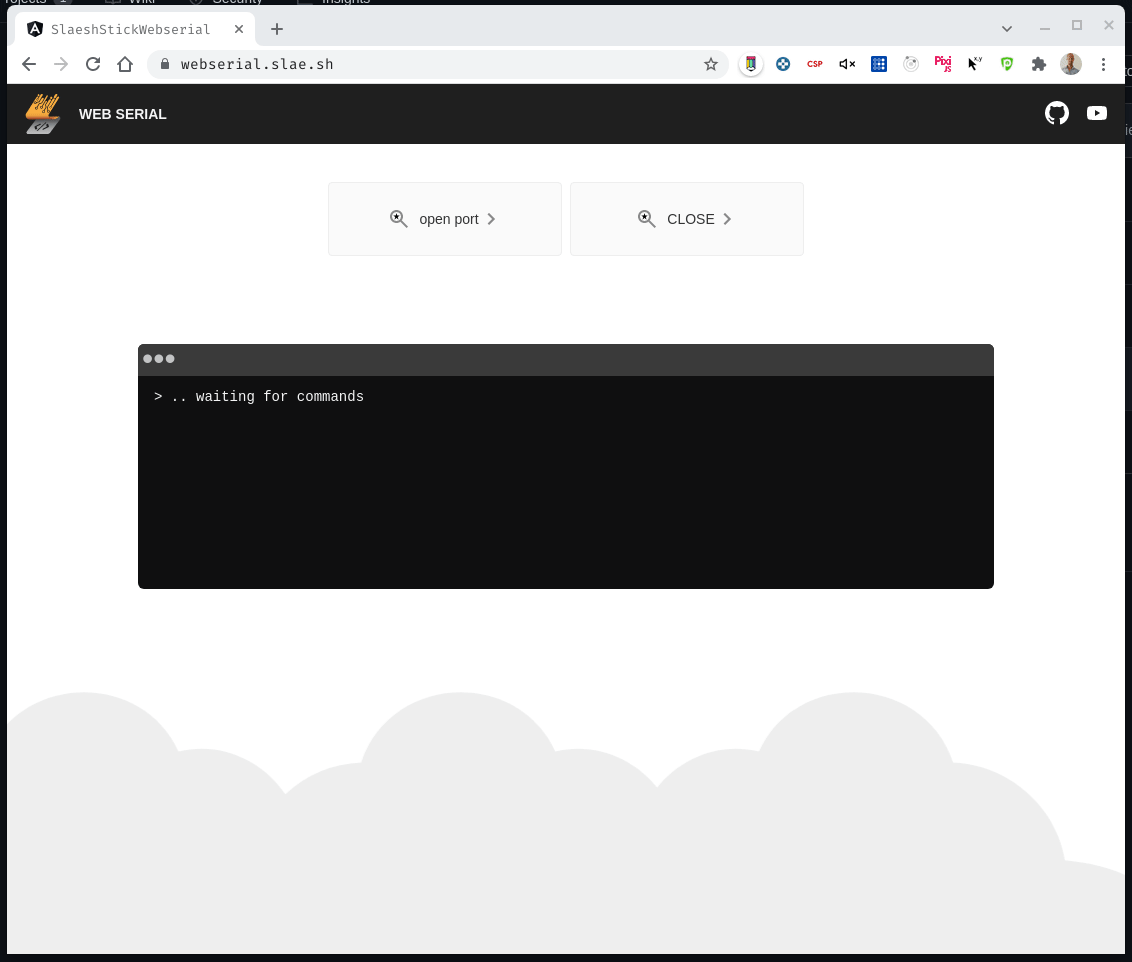Screen dimensions: 1132x962
Task: Select the SlaeshStickWebserial tab
Action: pos(130,29)
